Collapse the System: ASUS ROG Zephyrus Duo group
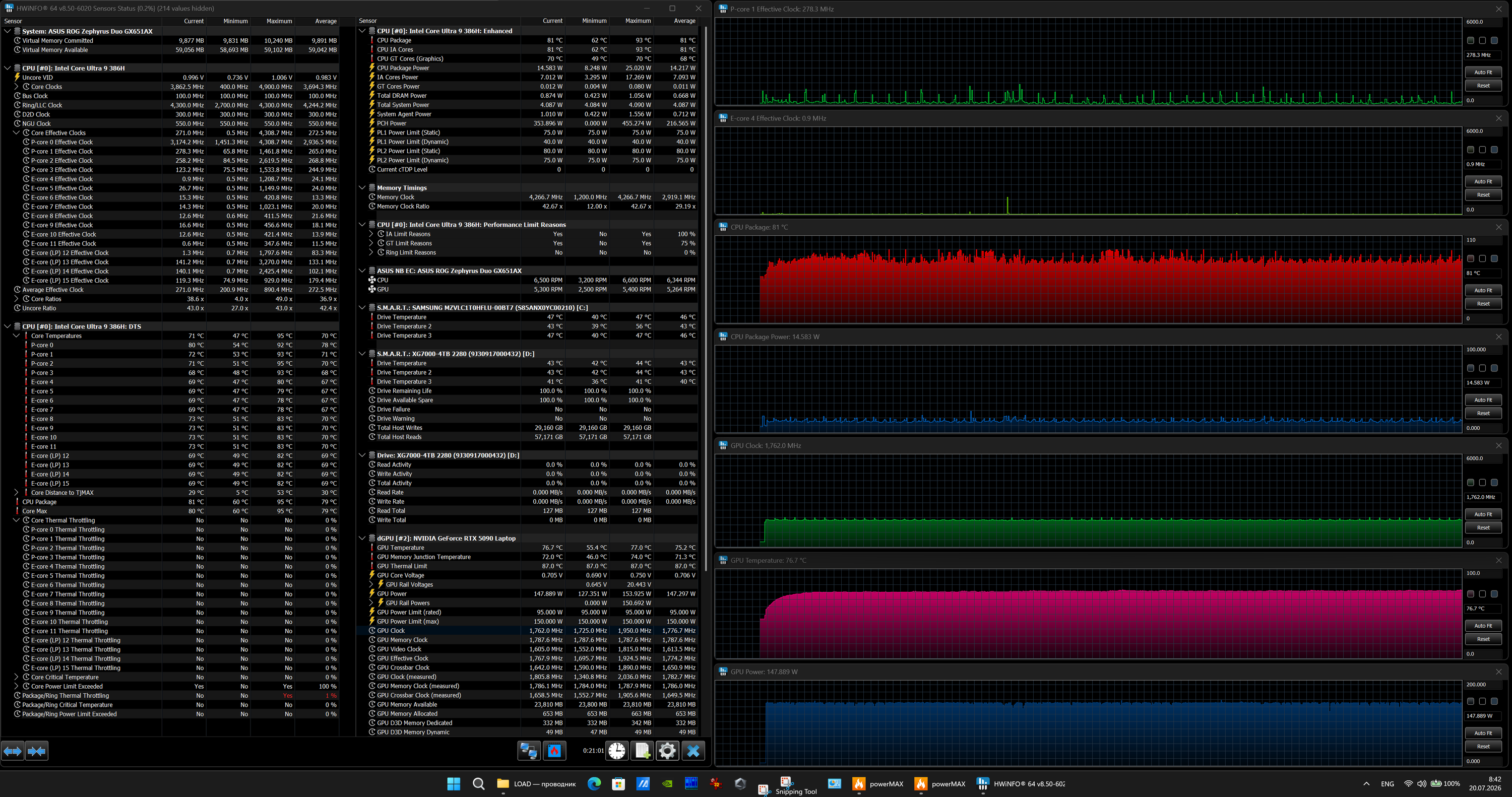 tap(7, 31)
